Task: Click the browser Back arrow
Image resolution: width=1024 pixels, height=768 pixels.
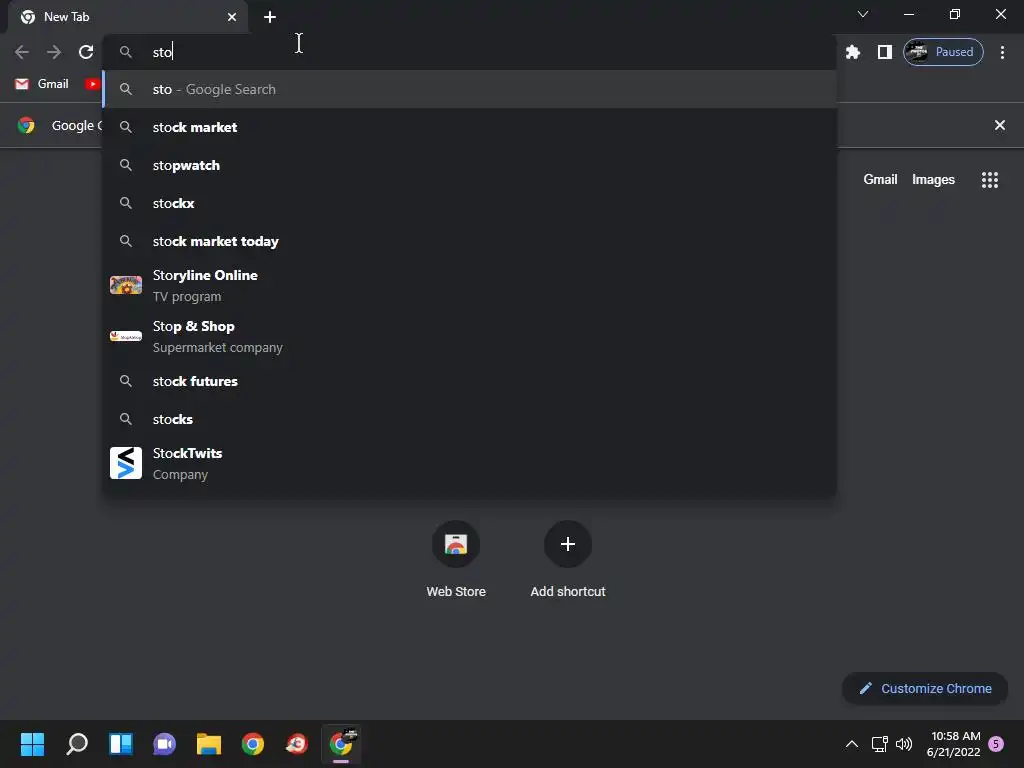Action: point(22,52)
